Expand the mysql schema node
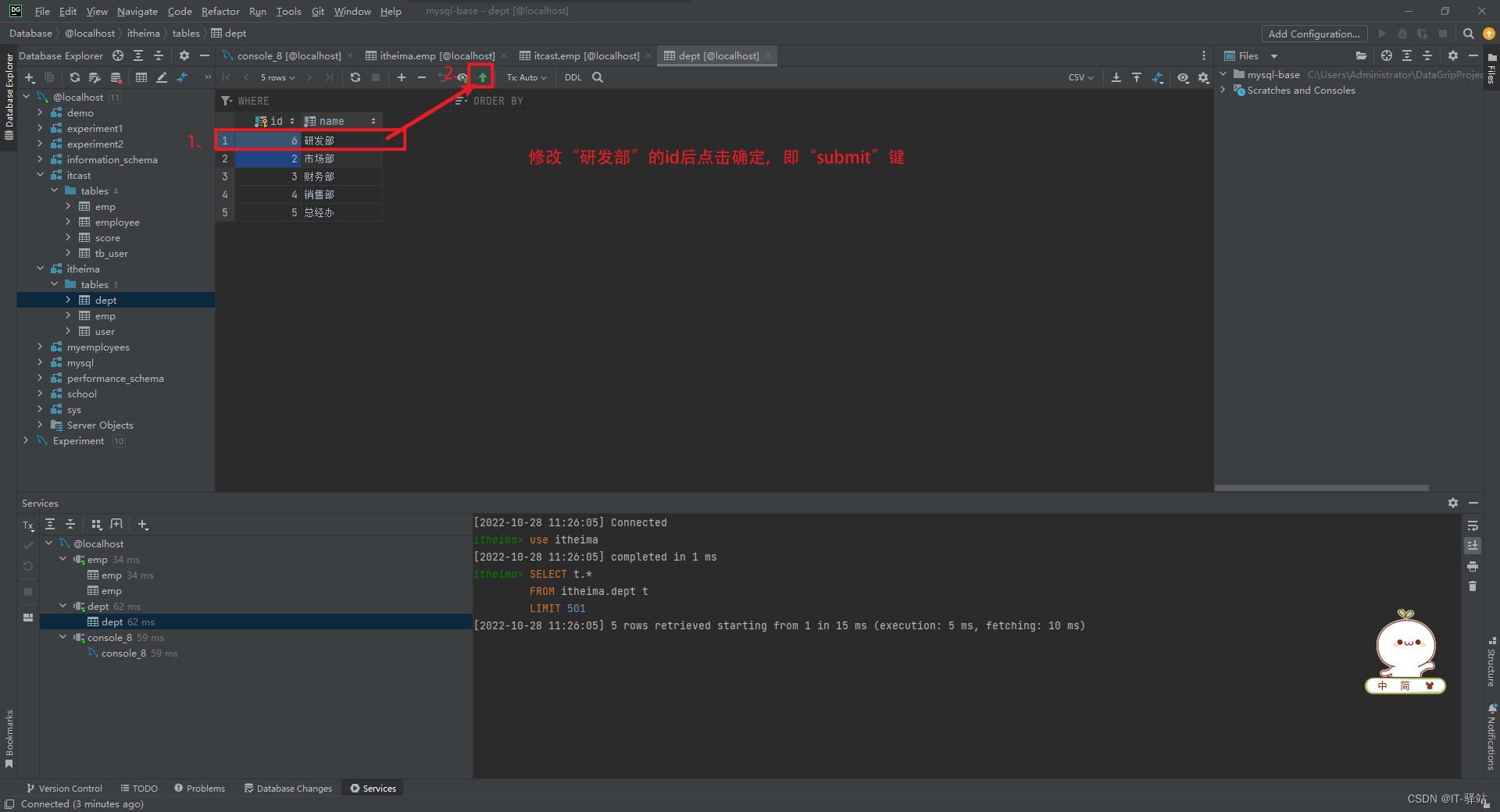 [41, 362]
